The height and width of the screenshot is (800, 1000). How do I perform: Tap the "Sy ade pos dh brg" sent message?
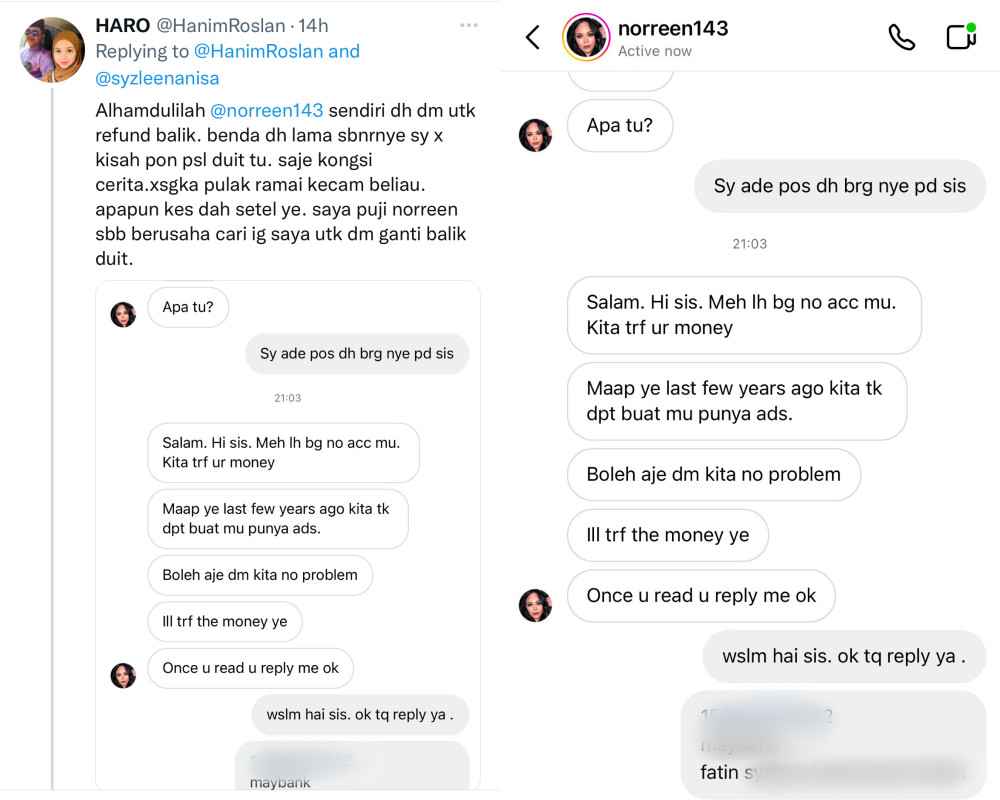click(x=840, y=186)
